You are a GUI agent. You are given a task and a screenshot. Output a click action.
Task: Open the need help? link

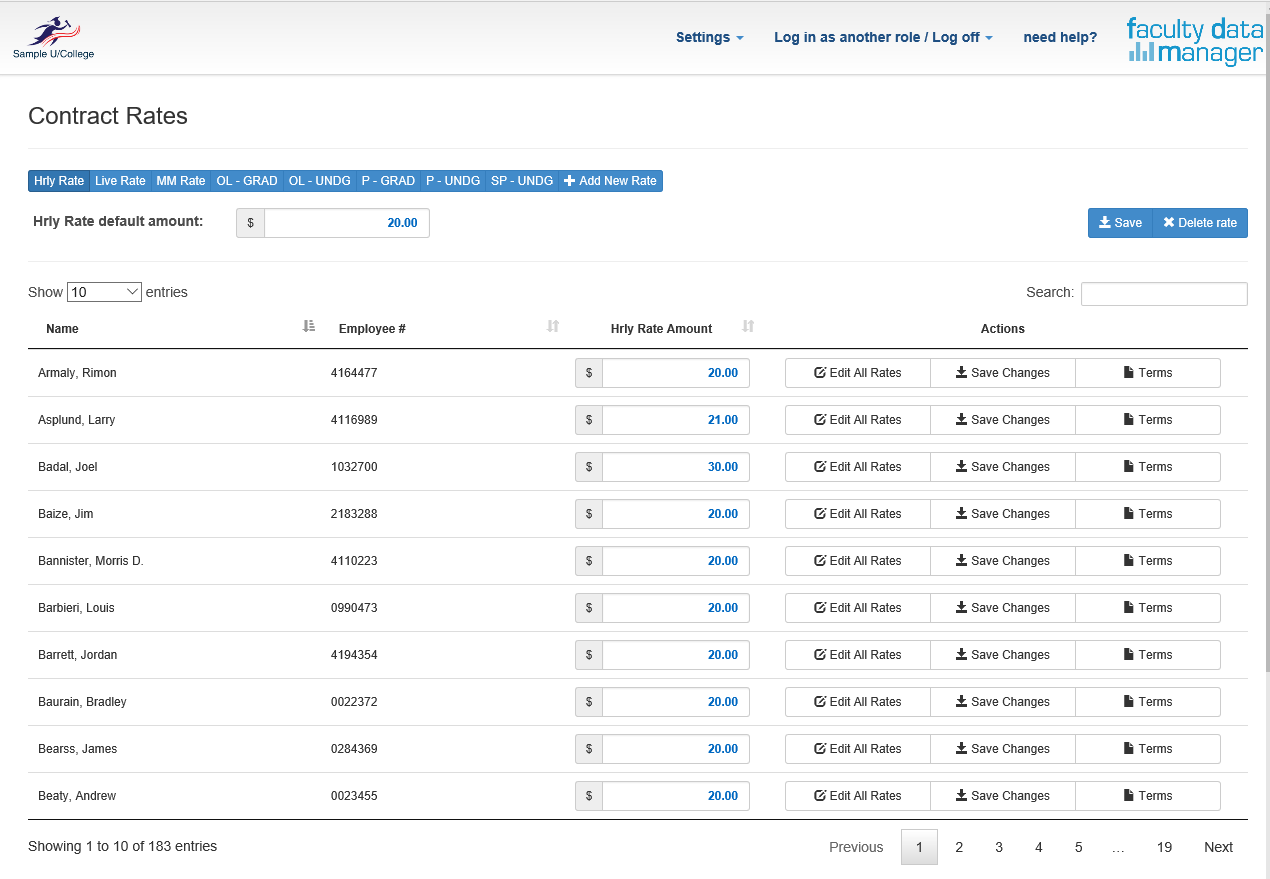tap(1060, 37)
